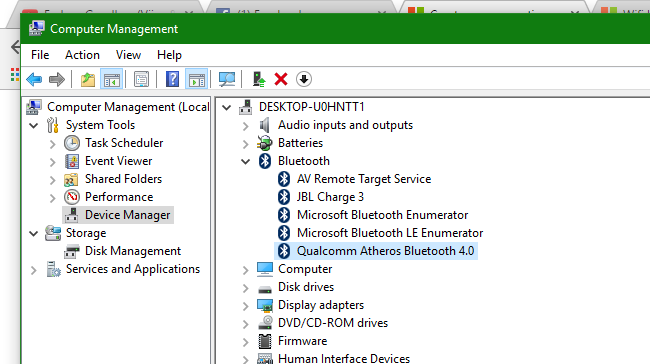
Task: Open the Action menu
Action: pos(82,55)
